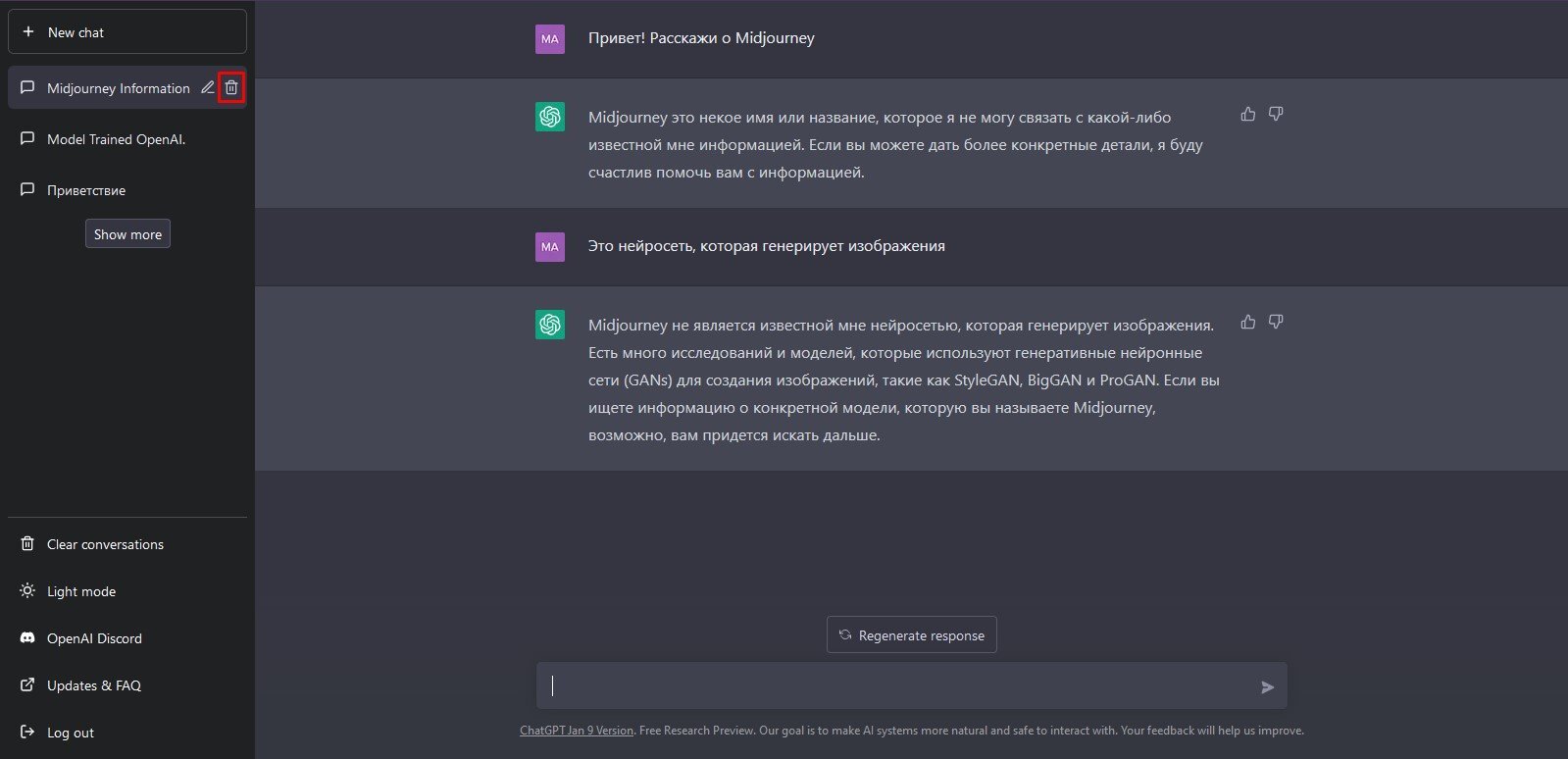Click the ChatGPT logo avatar on second response
Image resolution: width=1568 pixels, height=759 pixels.
[x=550, y=325]
